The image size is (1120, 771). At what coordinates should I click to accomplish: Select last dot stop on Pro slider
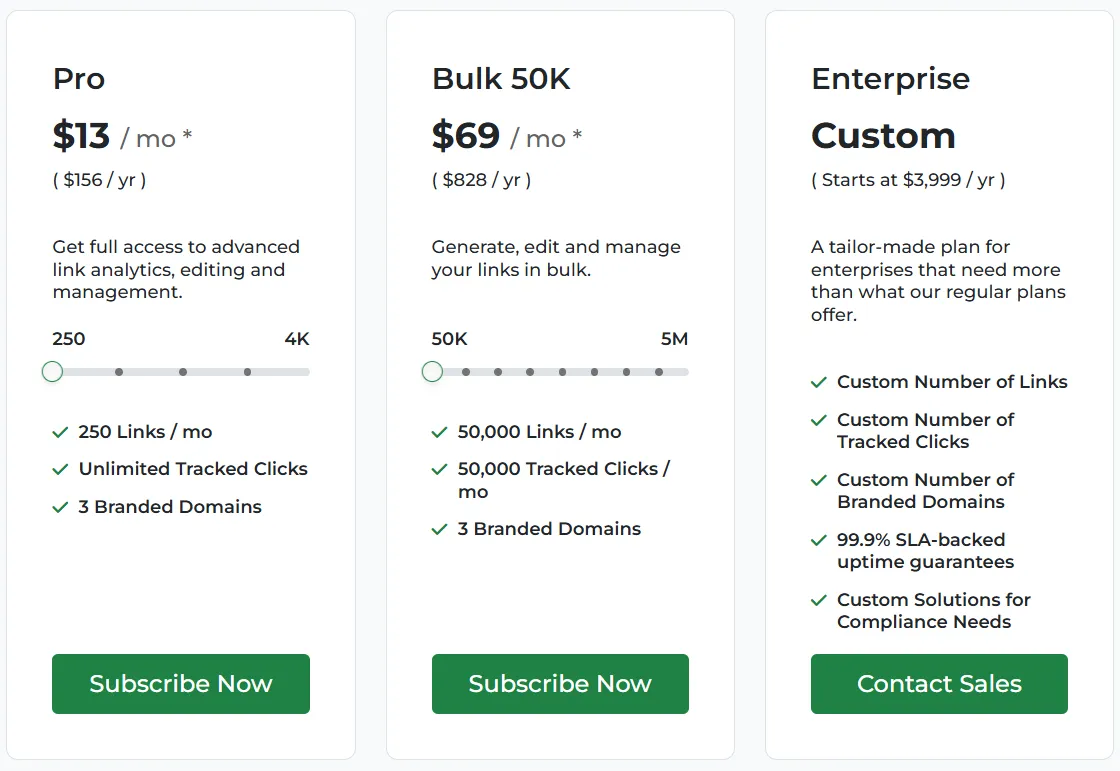247,372
